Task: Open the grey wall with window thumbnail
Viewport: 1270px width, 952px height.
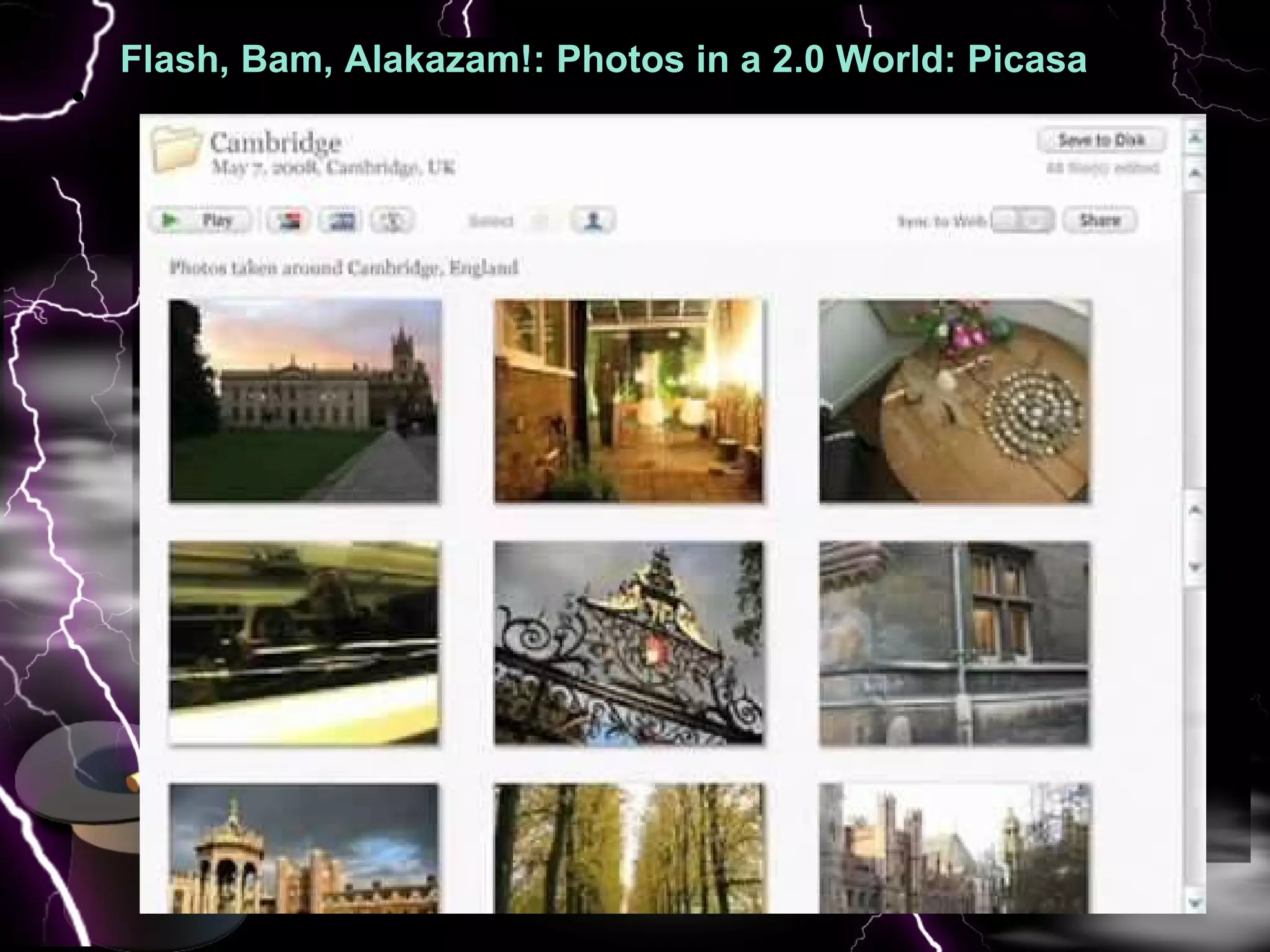Action: coord(955,643)
